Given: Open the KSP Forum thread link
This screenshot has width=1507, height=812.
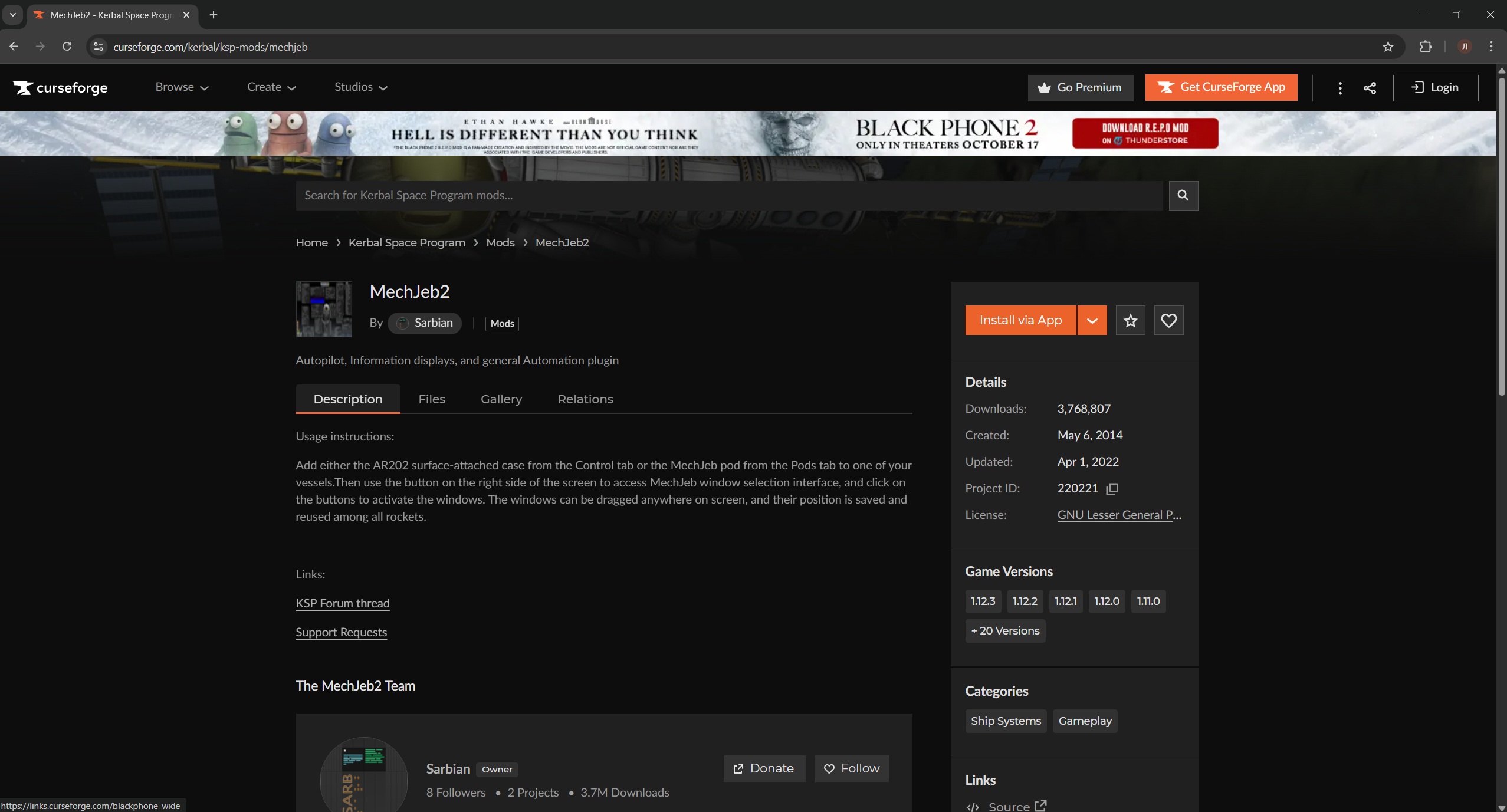Looking at the screenshot, I should (343, 603).
